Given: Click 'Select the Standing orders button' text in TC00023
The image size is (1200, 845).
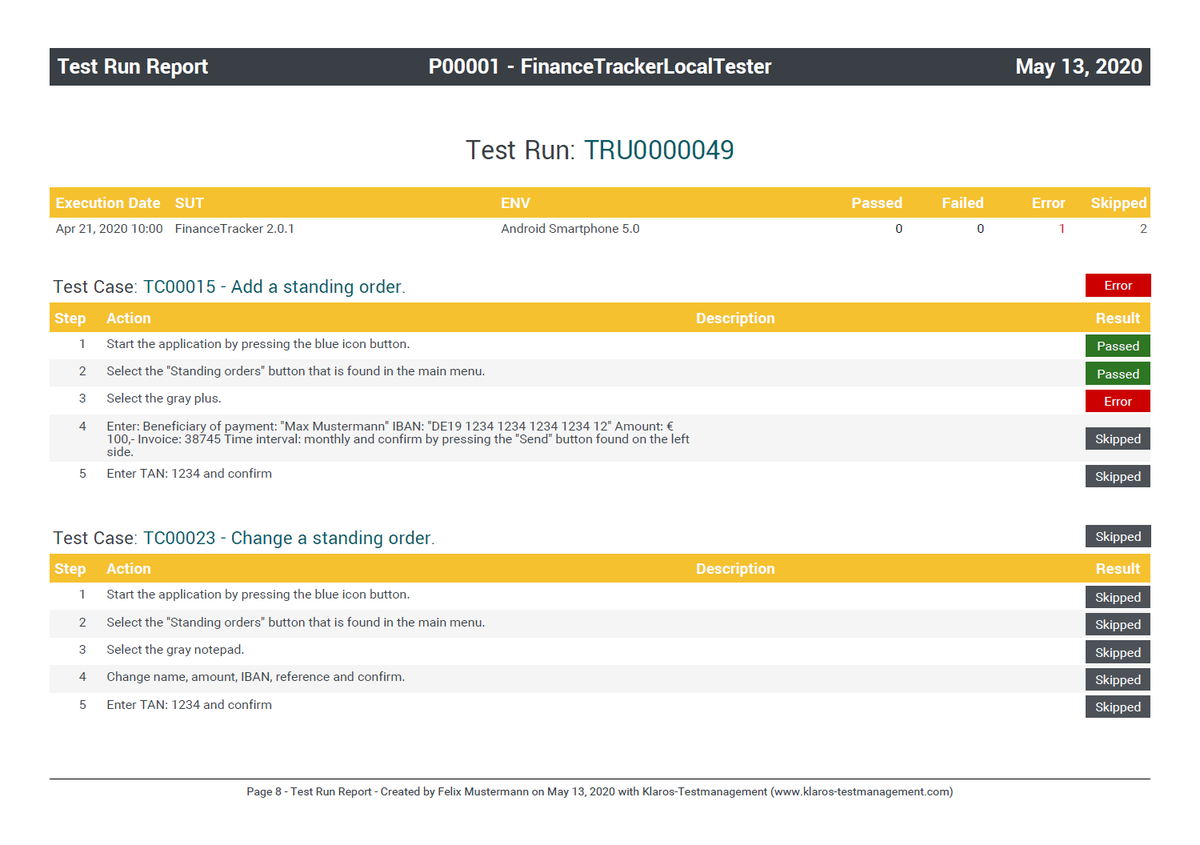Looking at the screenshot, I should tap(296, 622).
